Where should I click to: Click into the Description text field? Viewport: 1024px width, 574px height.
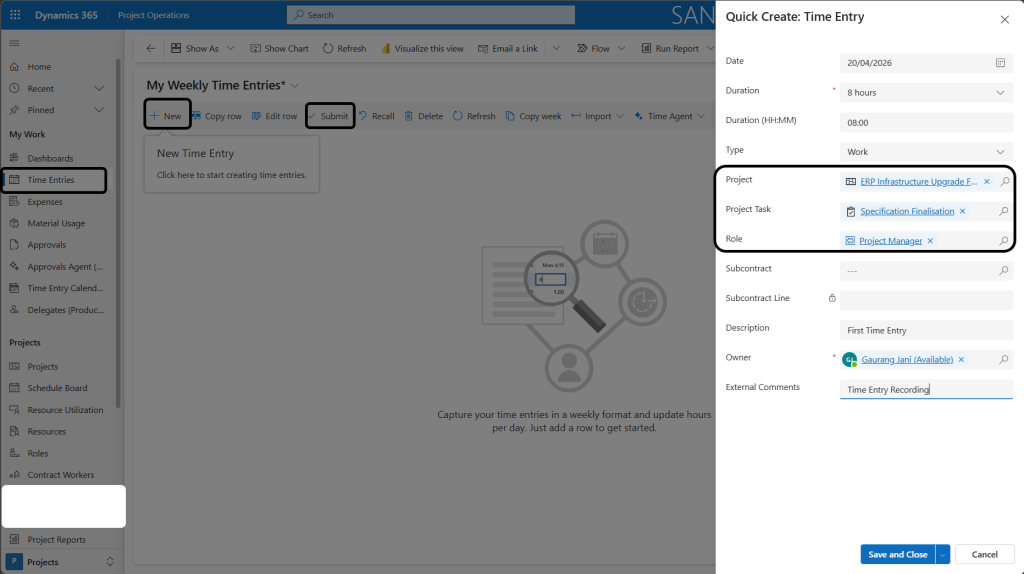click(x=926, y=330)
